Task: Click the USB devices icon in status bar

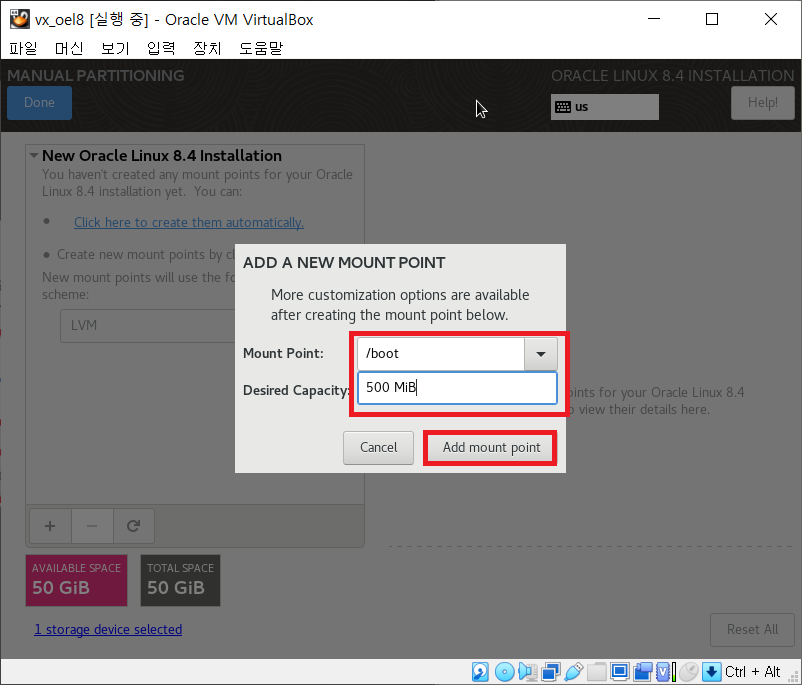Action: click(x=573, y=672)
